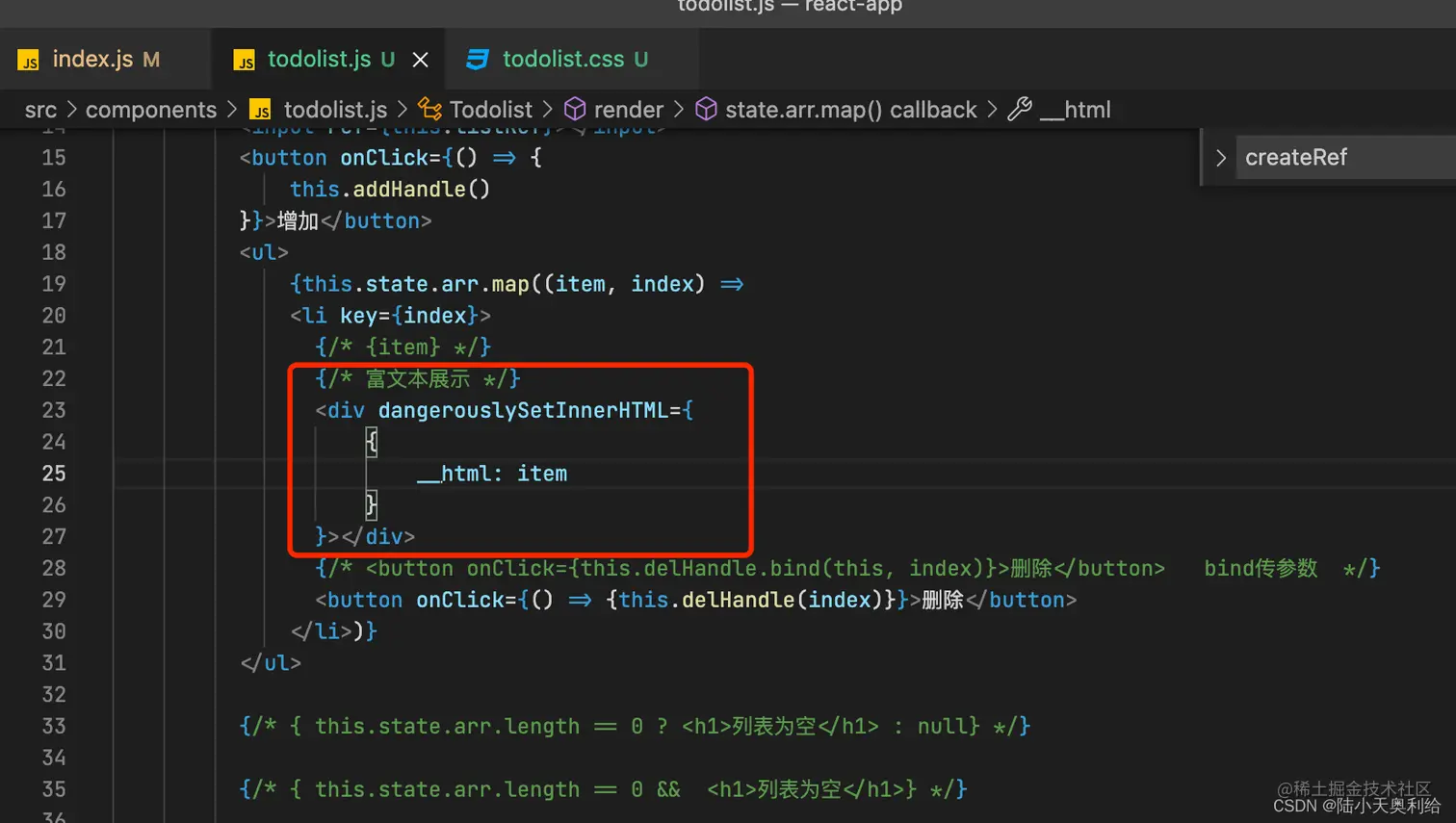Click the 增加 button label text

point(298,221)
